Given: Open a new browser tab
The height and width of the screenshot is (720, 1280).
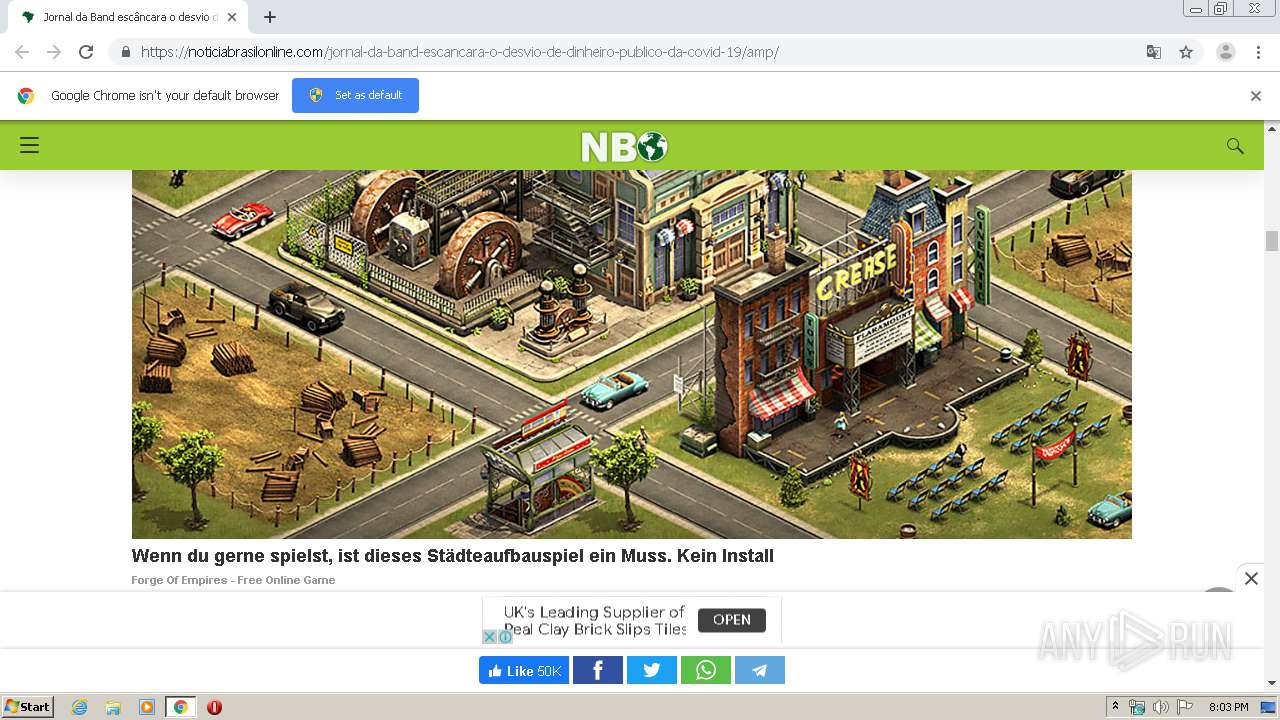Looking at the screenshot, I should (270, 17).
